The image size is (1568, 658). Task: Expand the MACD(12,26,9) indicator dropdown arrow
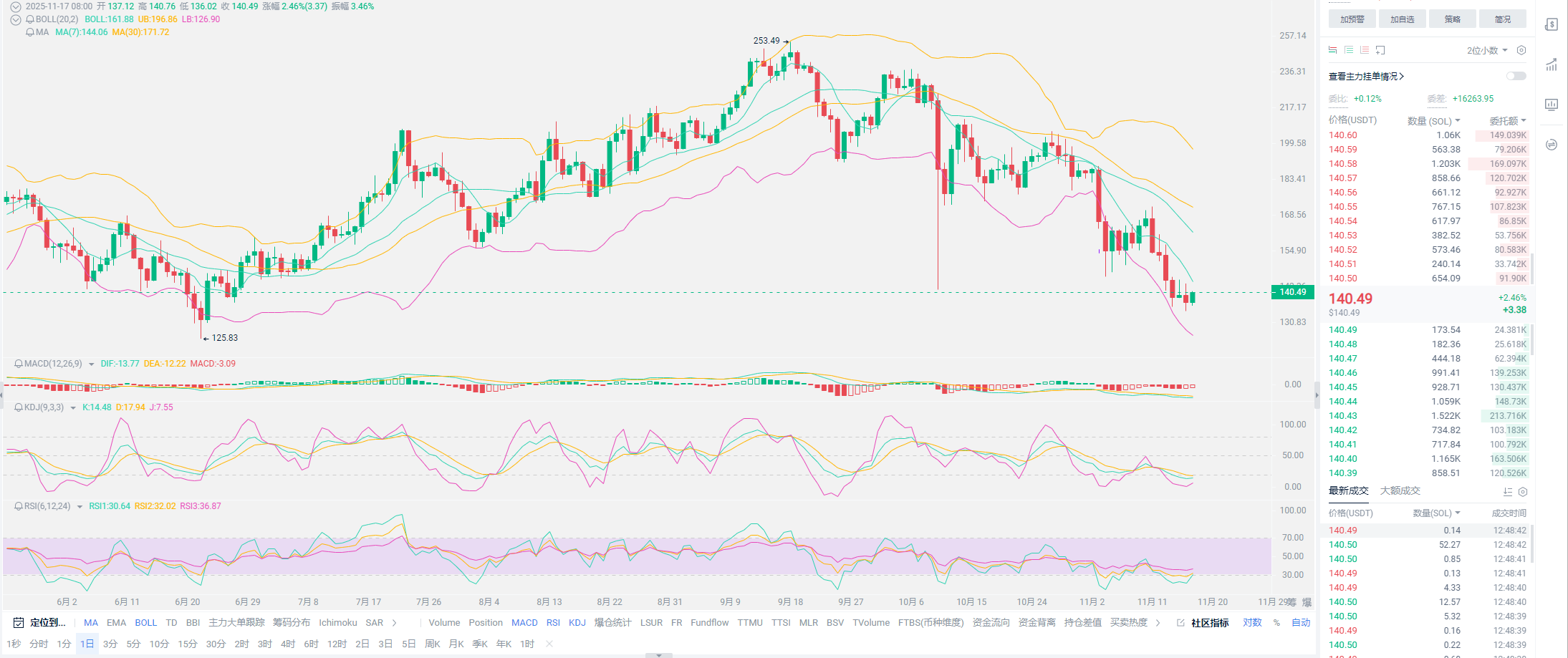point(92,364)
